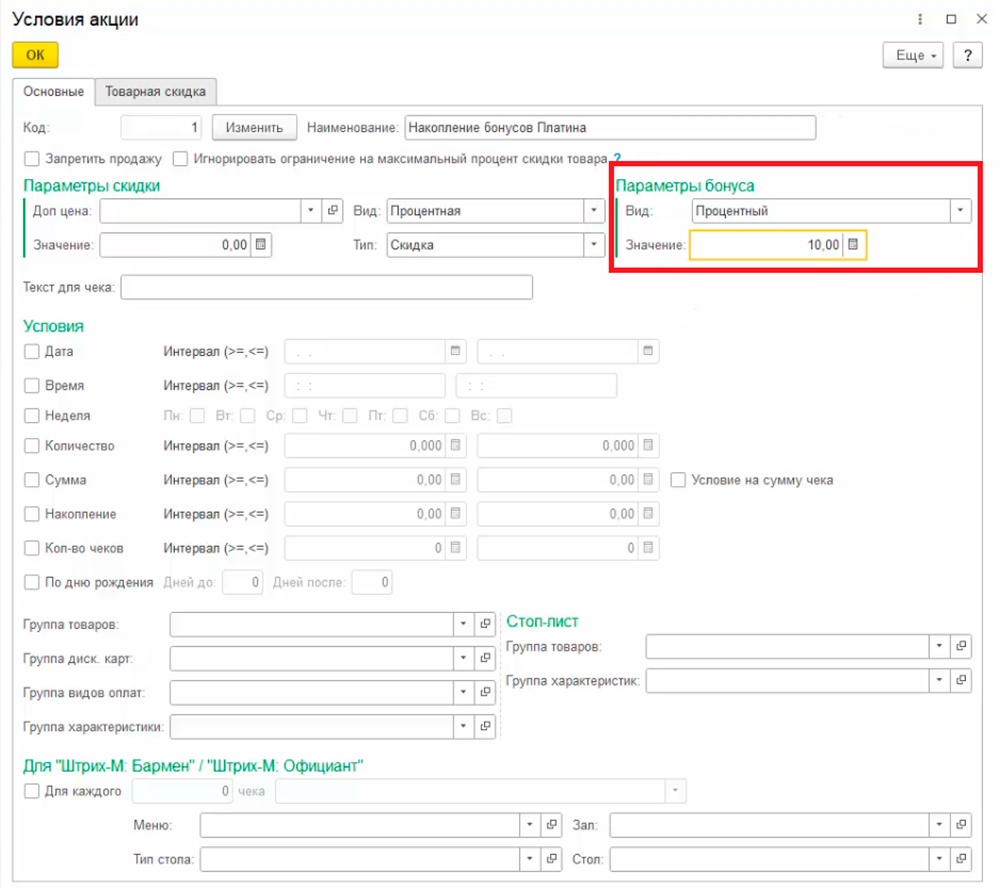This screenshot has height=889, width=1000.
Task: Click open-form icon beside Группа диск. карт
Action: tap(485, 659)
